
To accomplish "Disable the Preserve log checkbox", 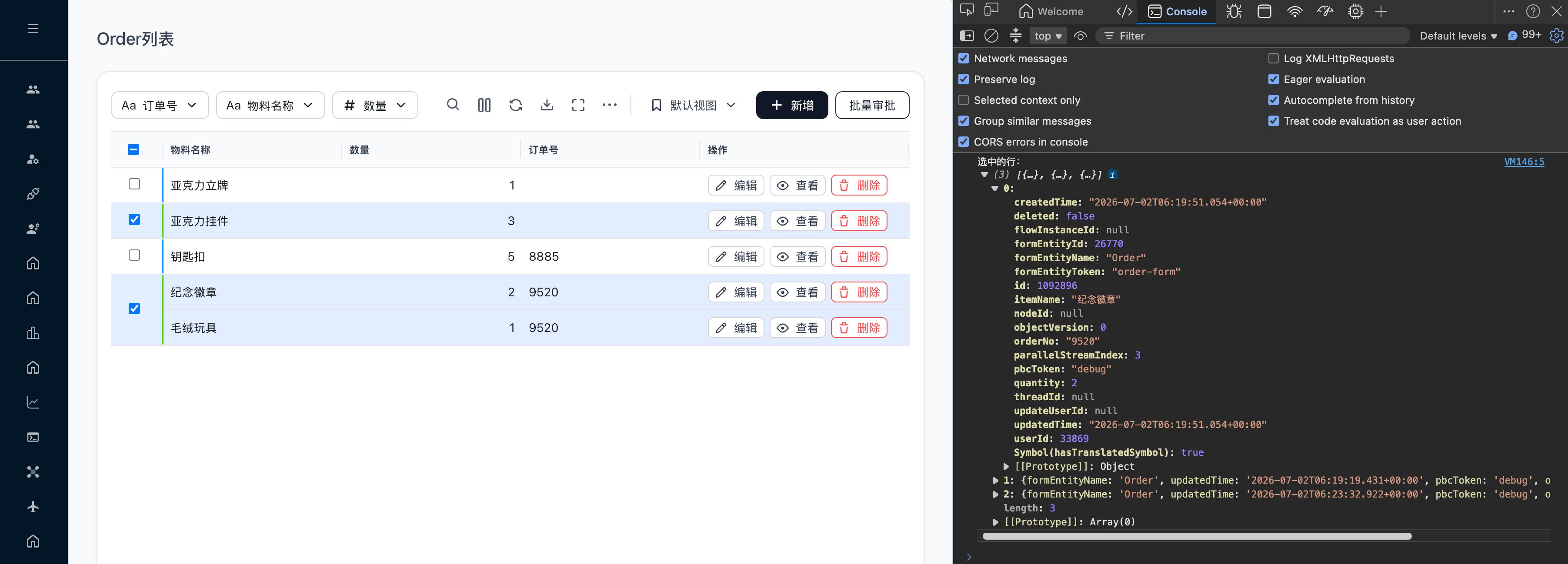I will (964, 79).
